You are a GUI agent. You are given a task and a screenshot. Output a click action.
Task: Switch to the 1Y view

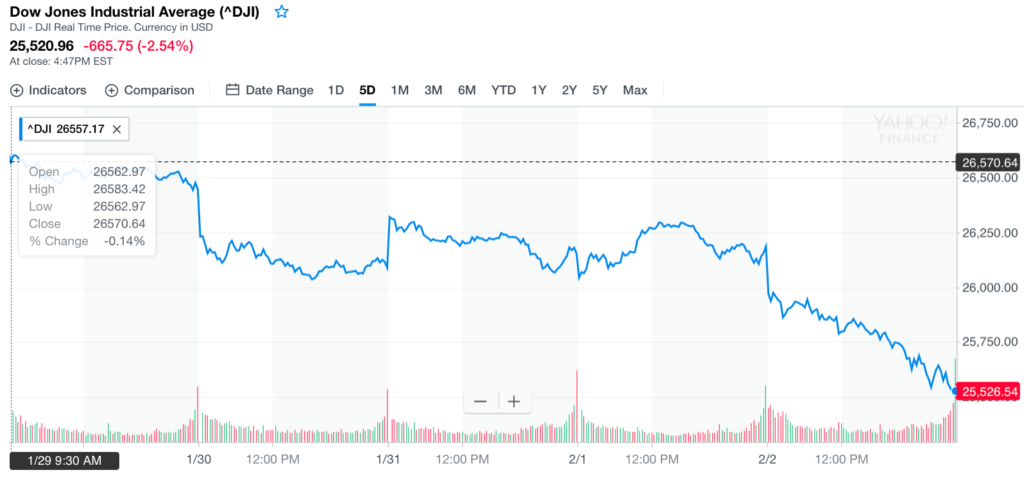539,90
